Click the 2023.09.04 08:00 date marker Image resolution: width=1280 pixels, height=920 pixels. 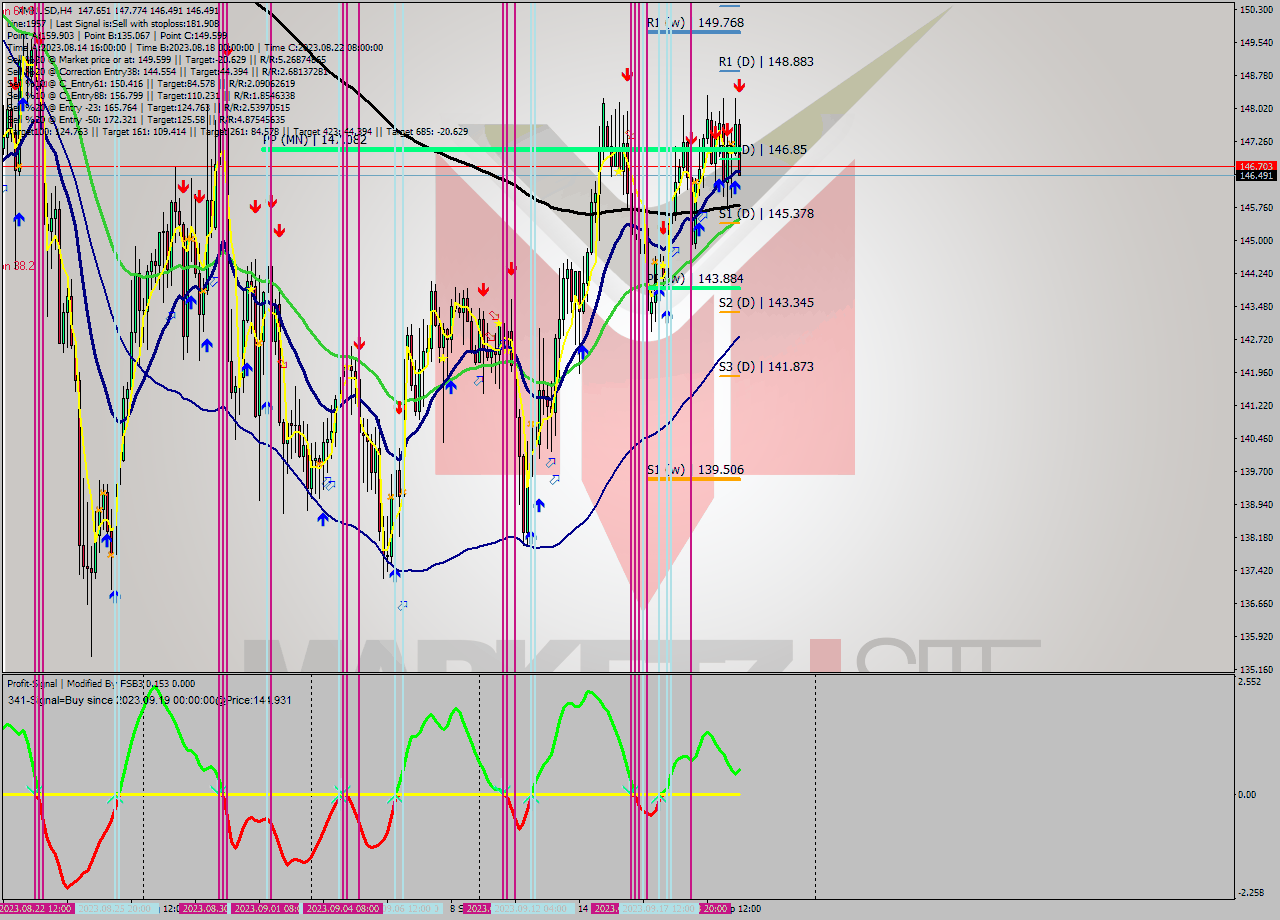pos(342,909)
